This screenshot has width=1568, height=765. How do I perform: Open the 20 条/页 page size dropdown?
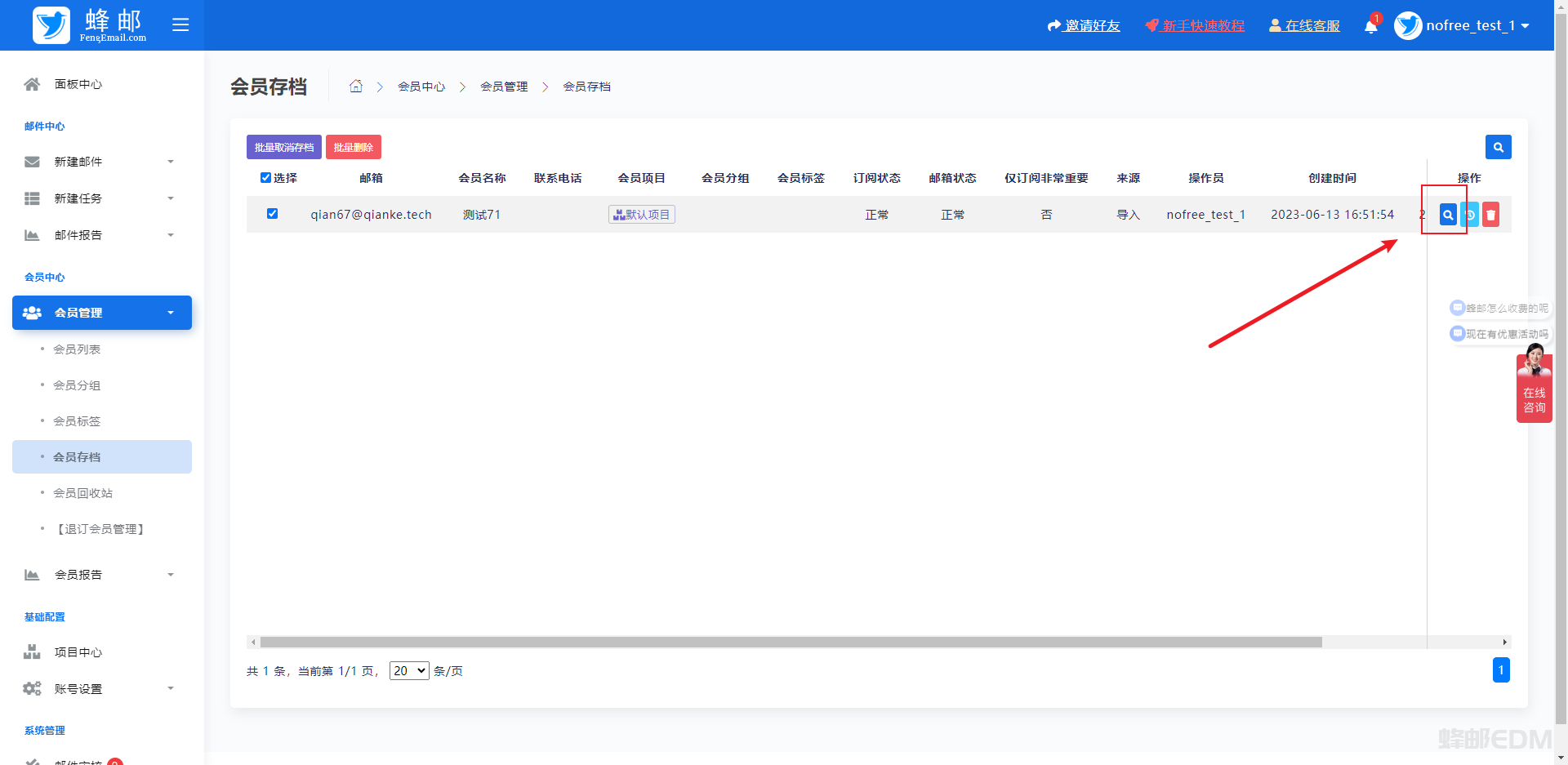click(x=409, y=671)
